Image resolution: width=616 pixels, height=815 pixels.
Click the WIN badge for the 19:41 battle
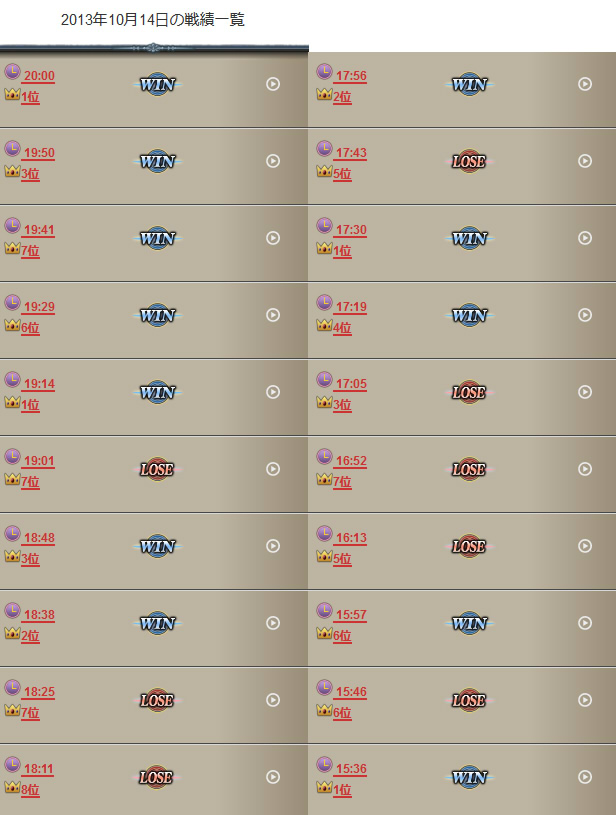click(x=158, y=239)
